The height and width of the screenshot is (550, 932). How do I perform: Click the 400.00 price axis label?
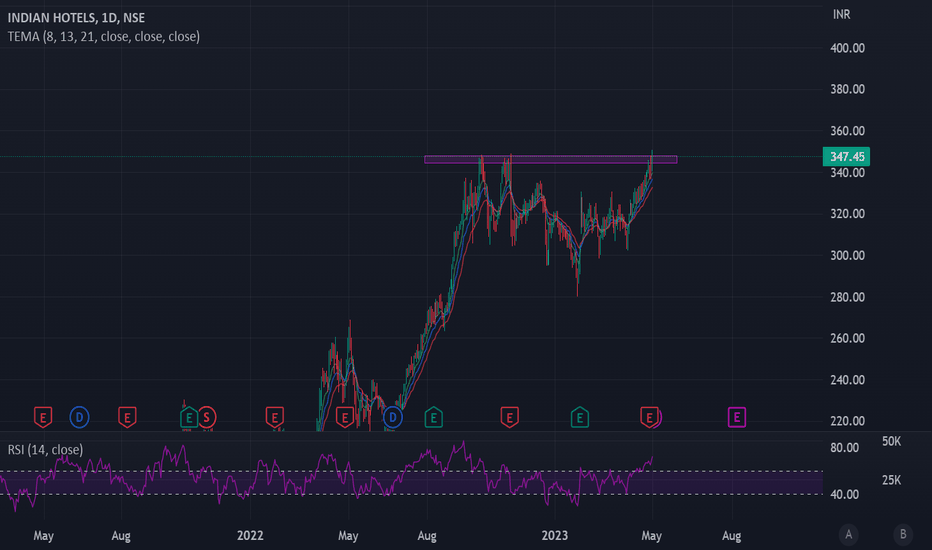[x=848, y=48]
